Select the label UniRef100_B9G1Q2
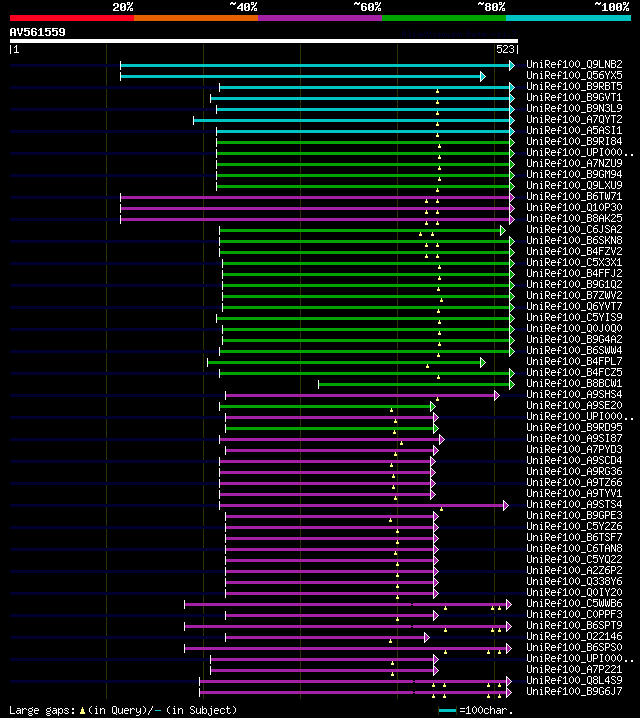Screen dimensions: 640x718 click(574, 284)
